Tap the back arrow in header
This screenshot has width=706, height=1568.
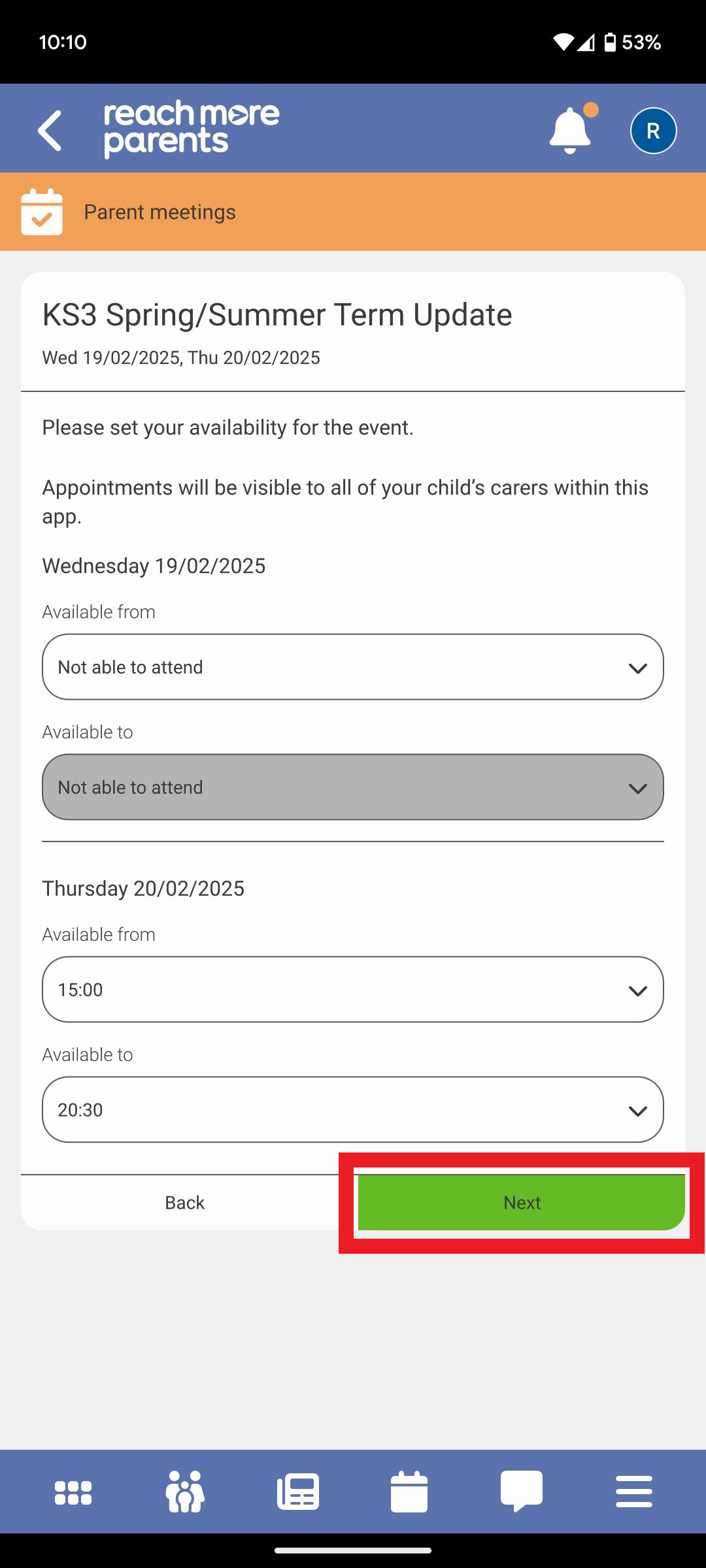click(x=50, y=130)
